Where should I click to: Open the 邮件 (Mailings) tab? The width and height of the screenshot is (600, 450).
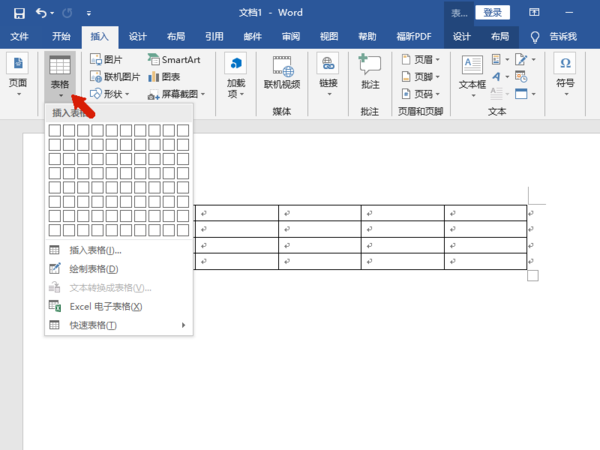coord(253,36)
